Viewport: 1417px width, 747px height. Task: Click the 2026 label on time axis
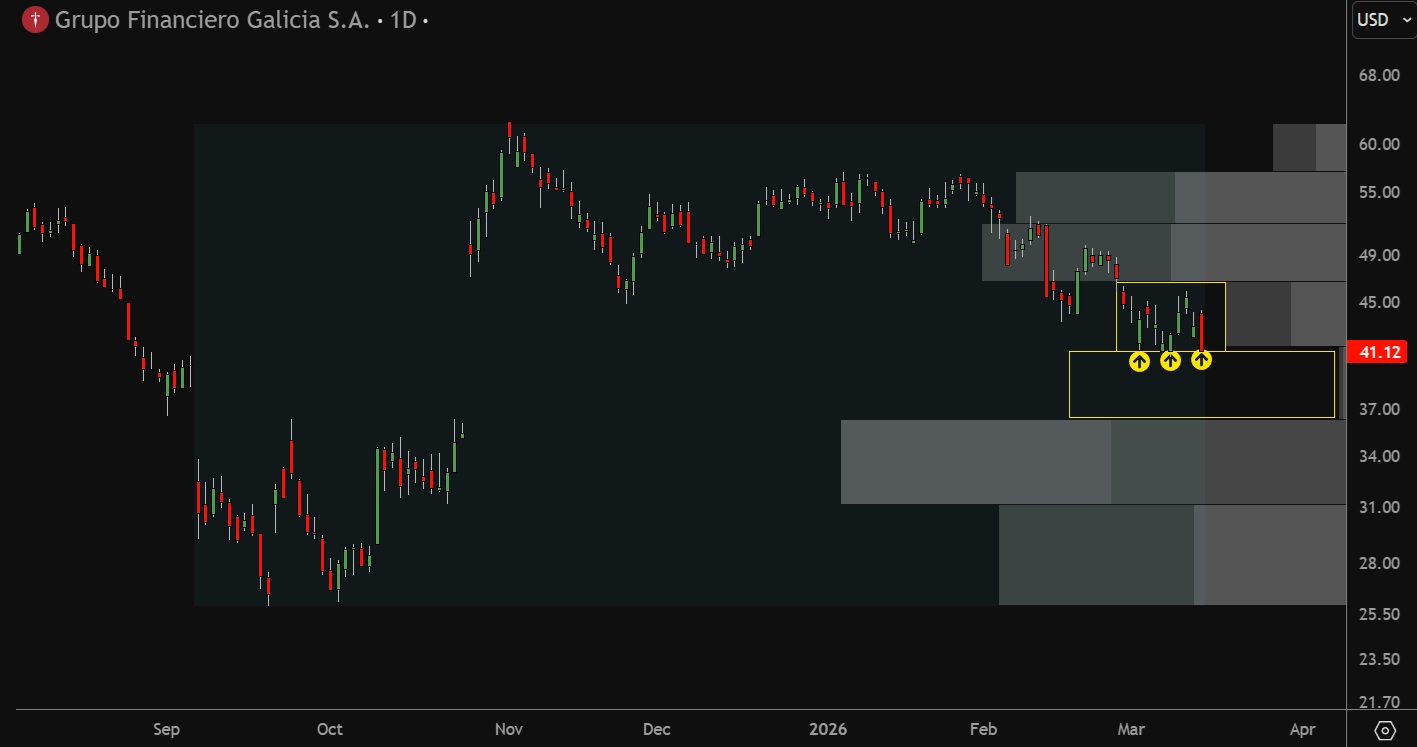[x=827, y=729]
